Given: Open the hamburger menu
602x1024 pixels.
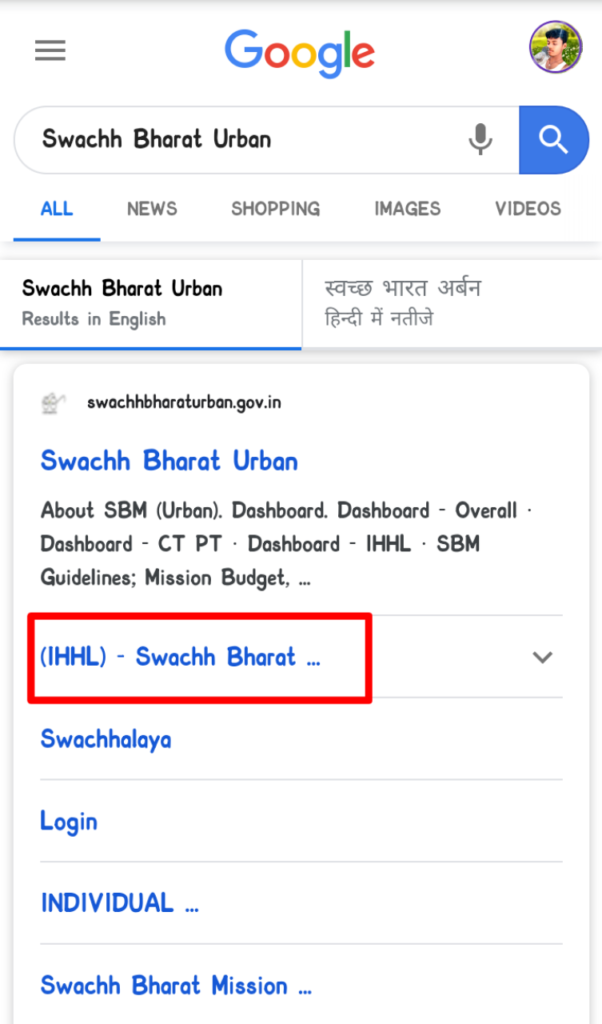Looking at the screenshot, I should click(x=50, y=51).
